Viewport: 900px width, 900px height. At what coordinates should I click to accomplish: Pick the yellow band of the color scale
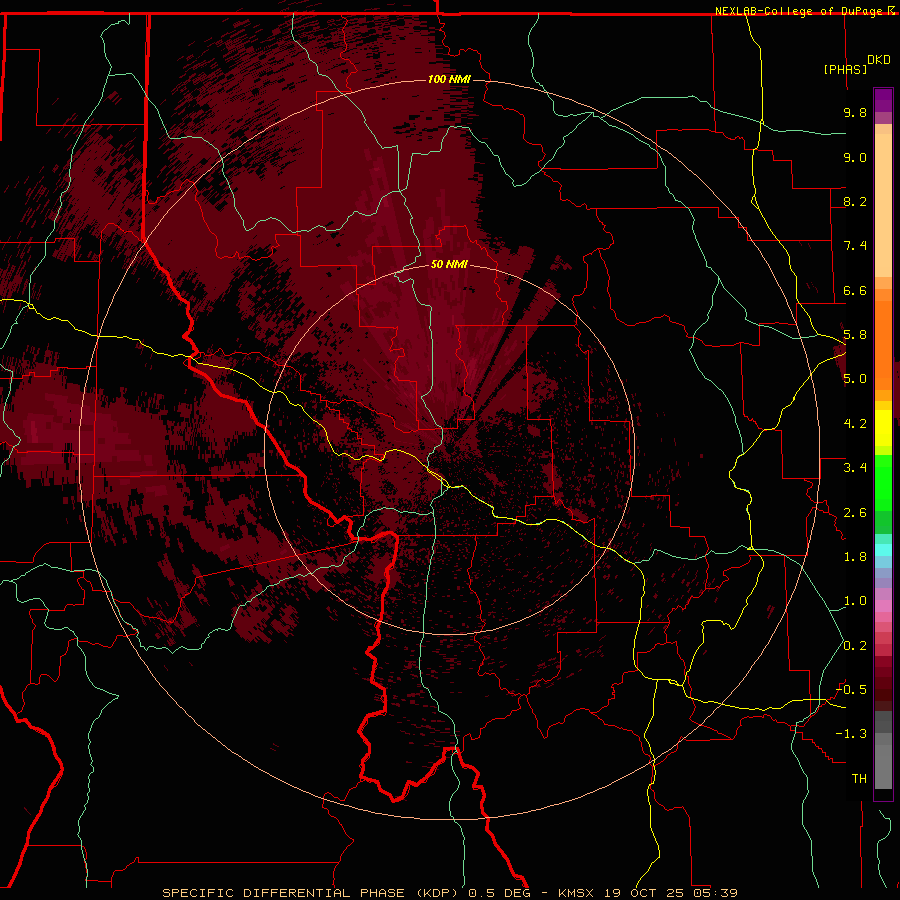pos(883,428)
